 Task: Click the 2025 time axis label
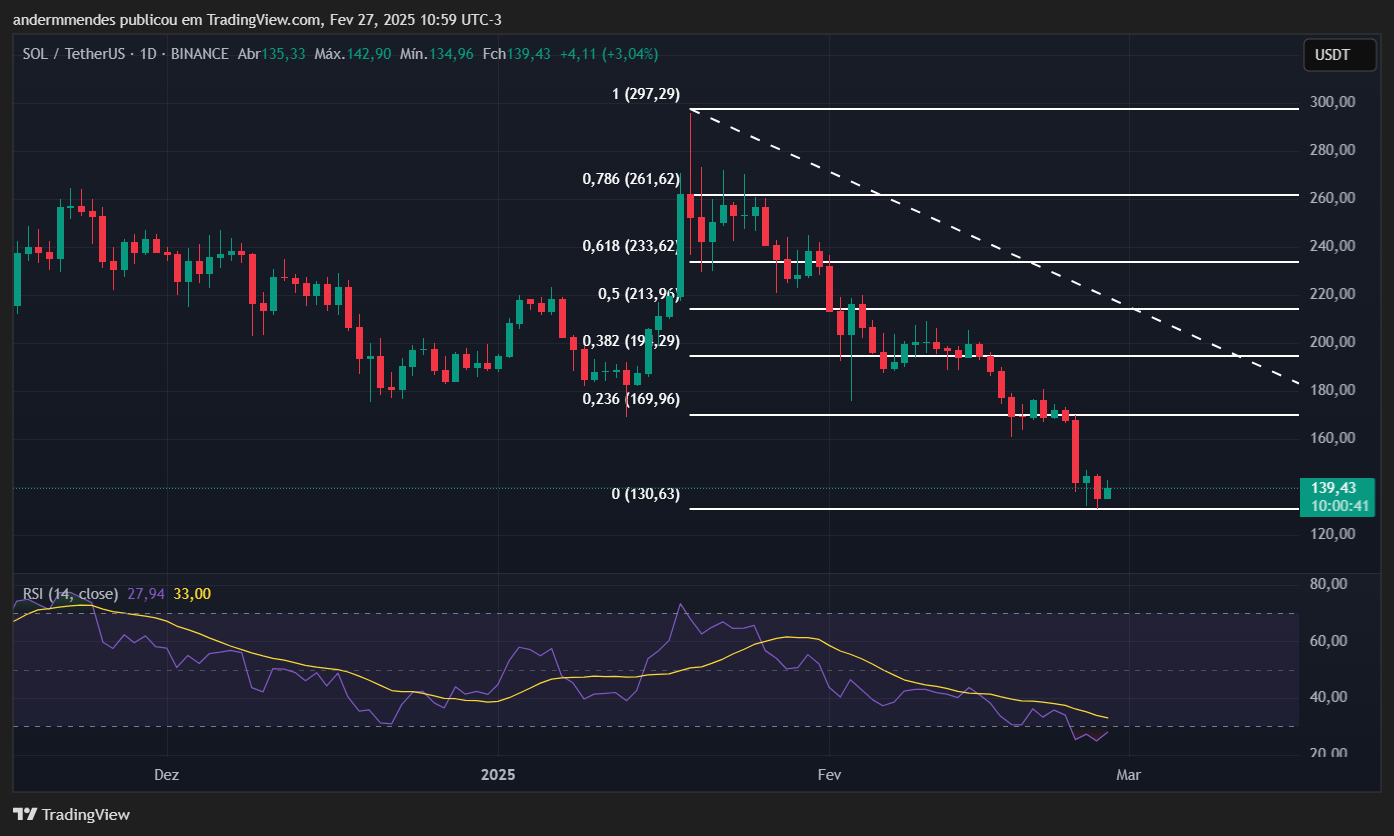pos(497,775)
